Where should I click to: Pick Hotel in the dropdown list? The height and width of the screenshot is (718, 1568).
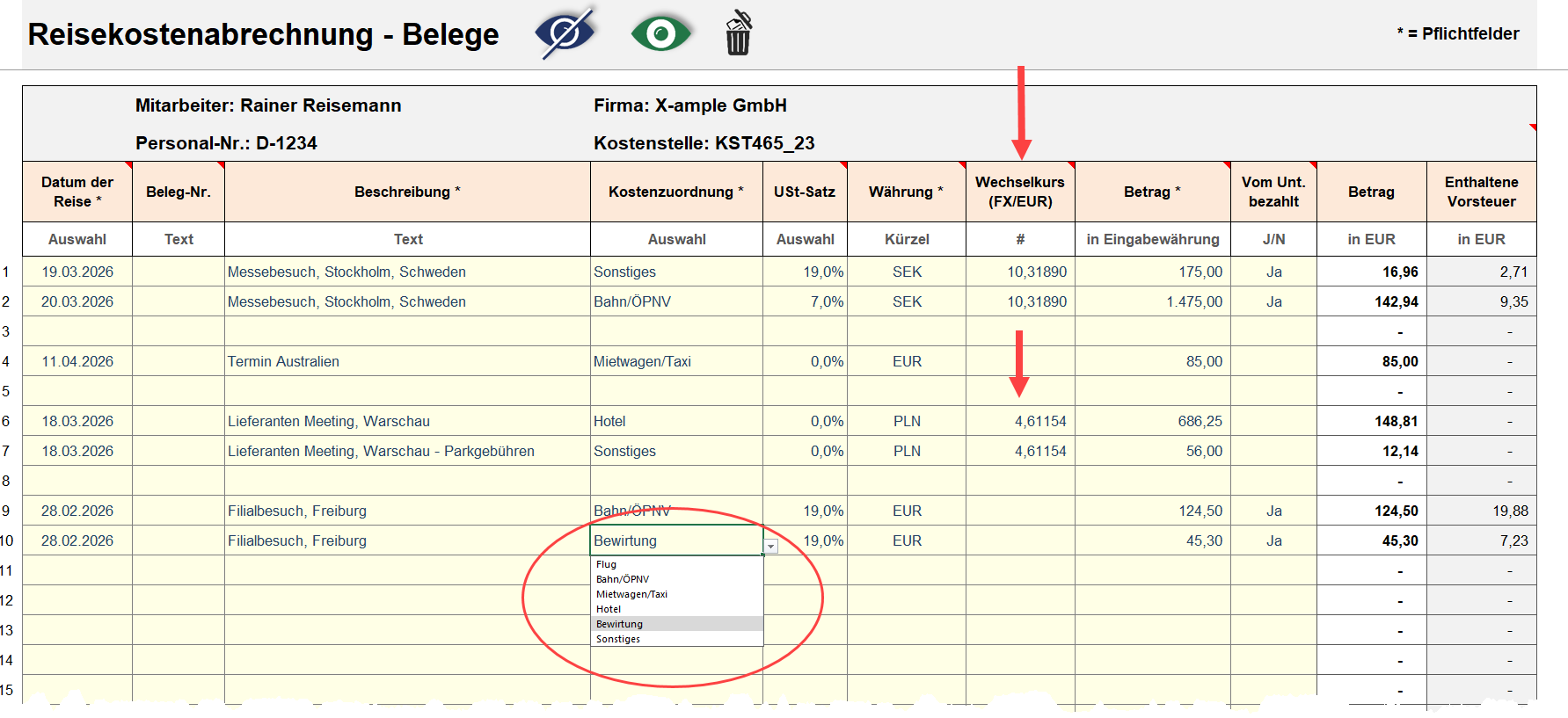click(609, 609)
